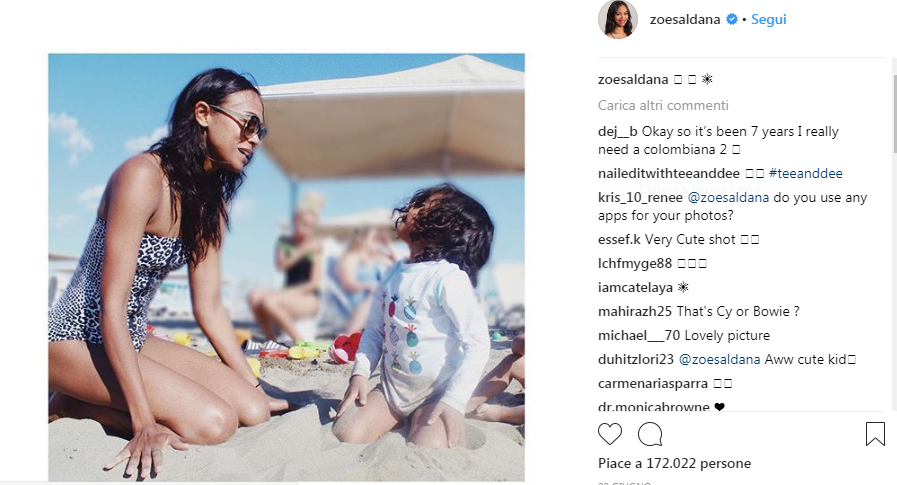
Task: Click the verified badge next to zoesaldana
Action: (x=731, y=19)
